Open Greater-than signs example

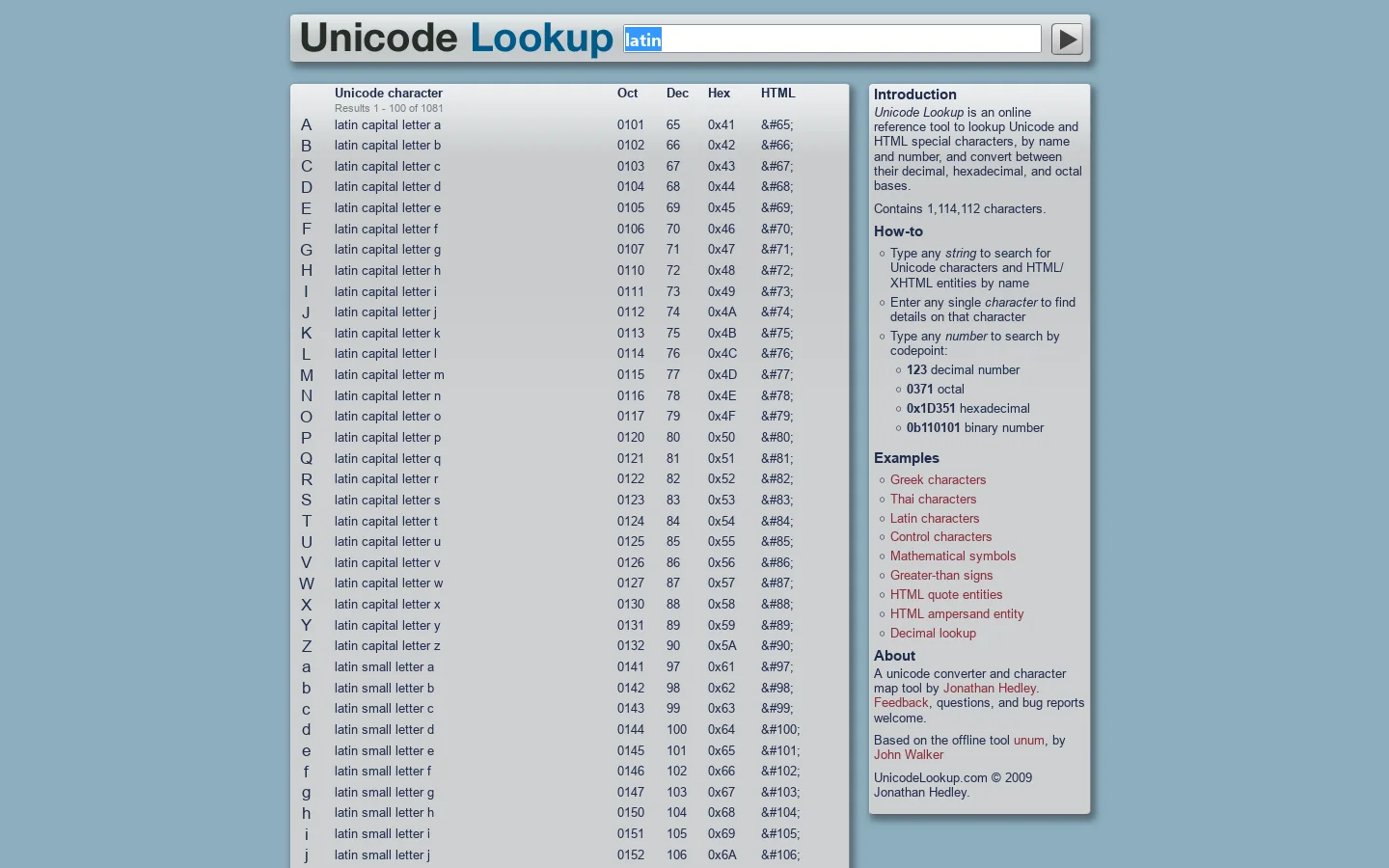point(941,575)
